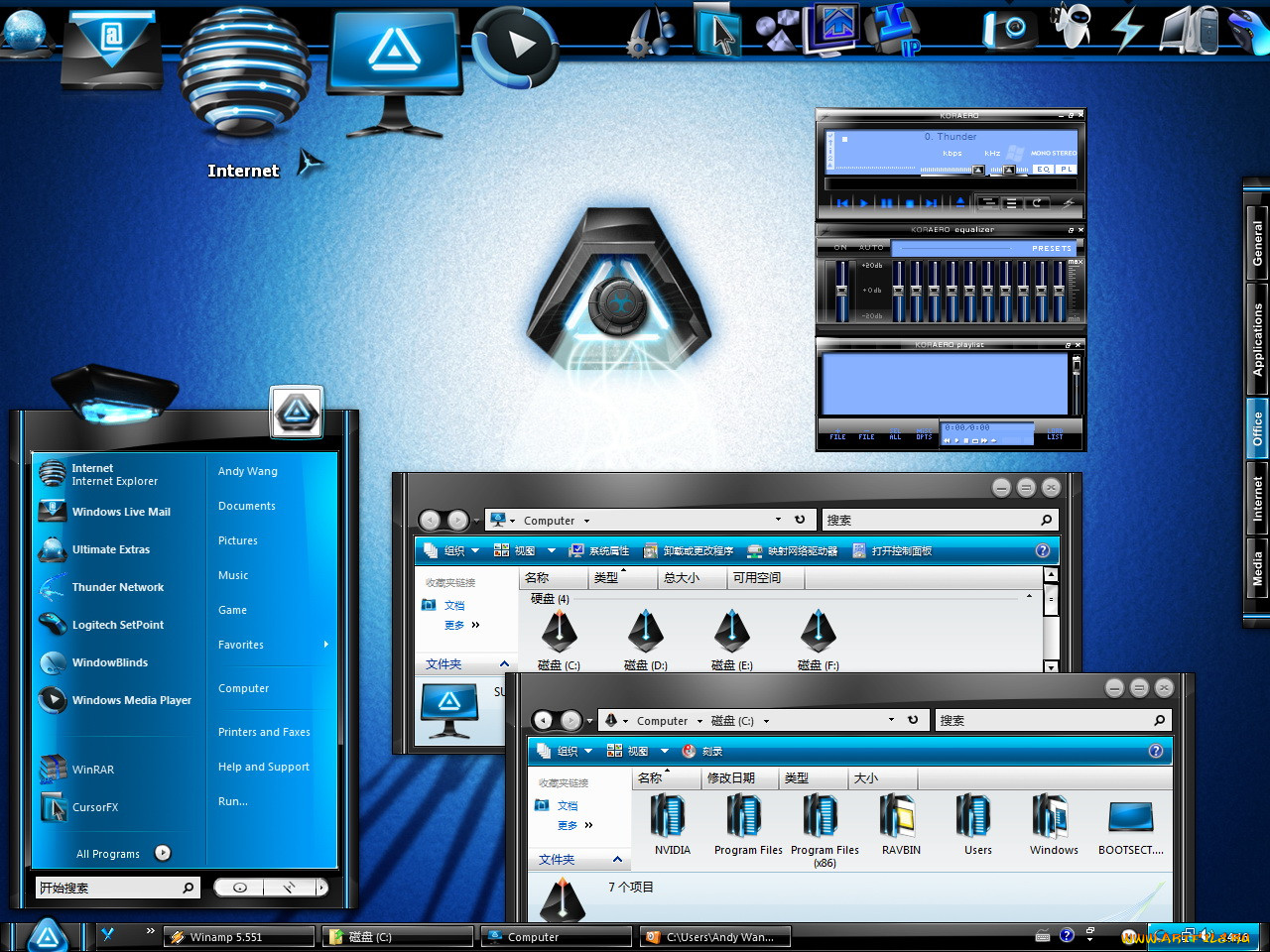Click the start orb on the taskbar
The width and height of the screenshot is (1270, 952).
47,934
